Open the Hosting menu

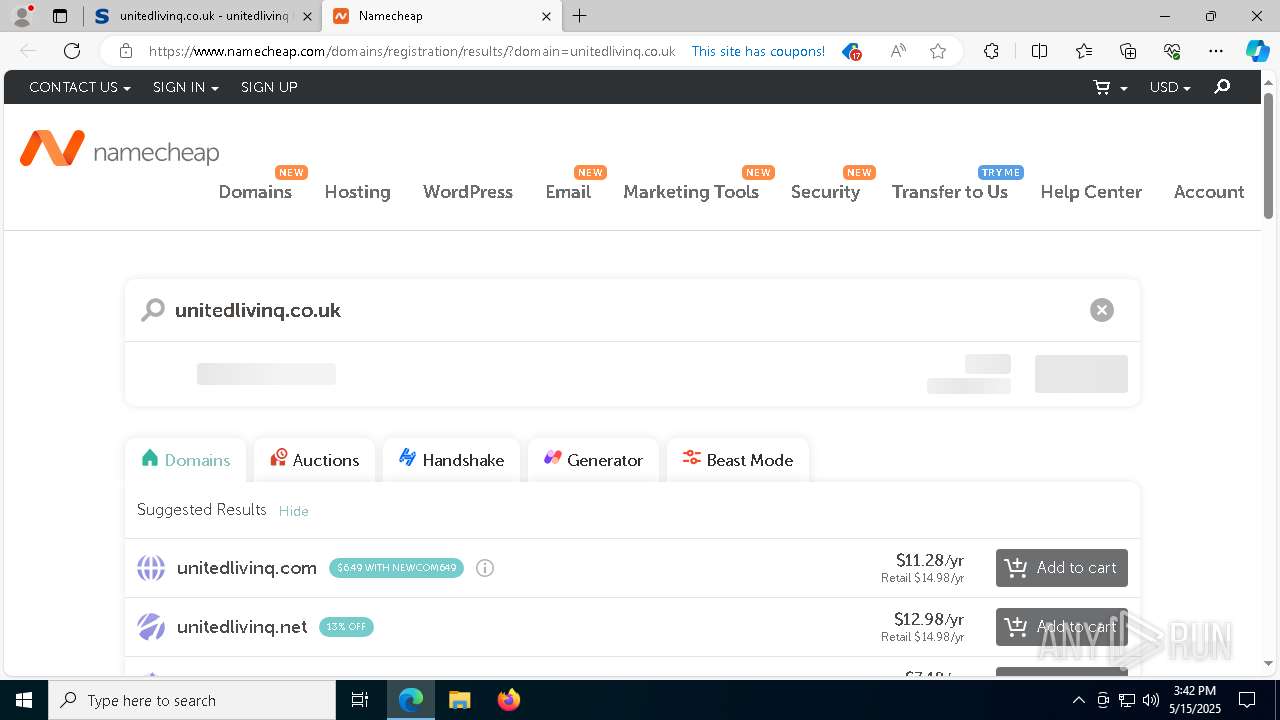click(357, 192)
